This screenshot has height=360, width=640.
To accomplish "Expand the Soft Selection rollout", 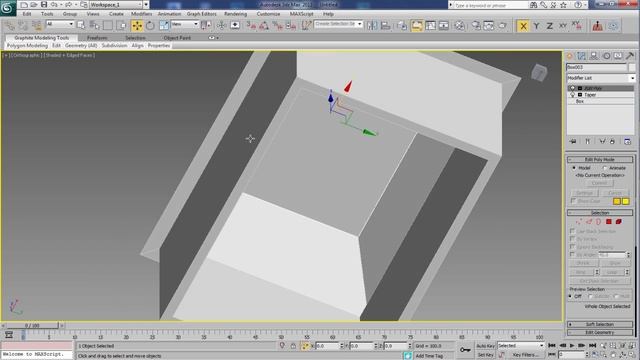I will (x=600, y=324).
